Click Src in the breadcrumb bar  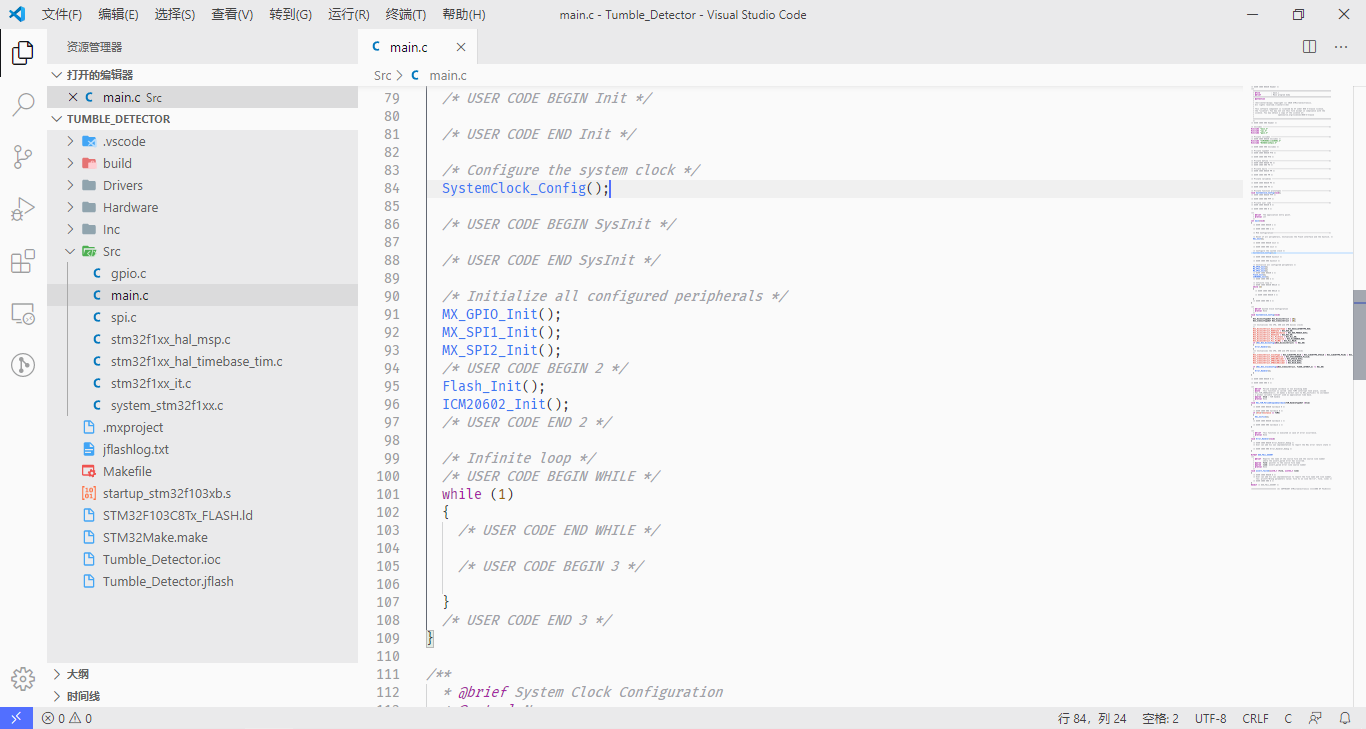point(382,75)
